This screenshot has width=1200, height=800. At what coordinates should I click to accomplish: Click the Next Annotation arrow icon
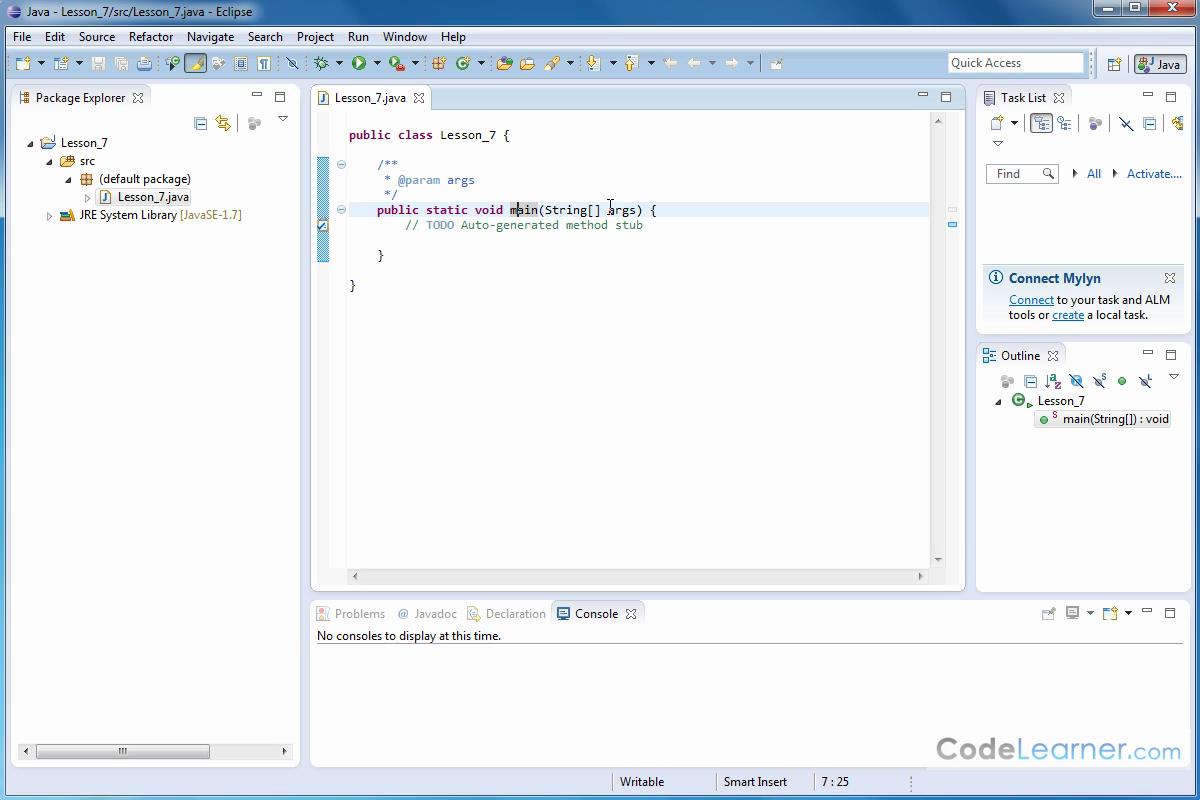(x=593, y=63)
